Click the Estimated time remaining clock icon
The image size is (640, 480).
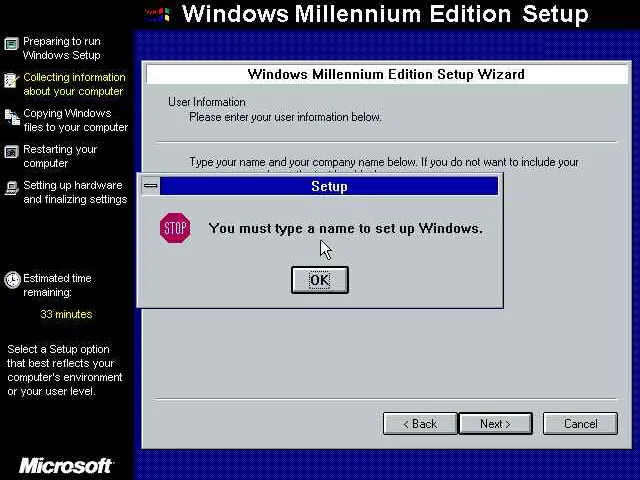pos(12,280)
